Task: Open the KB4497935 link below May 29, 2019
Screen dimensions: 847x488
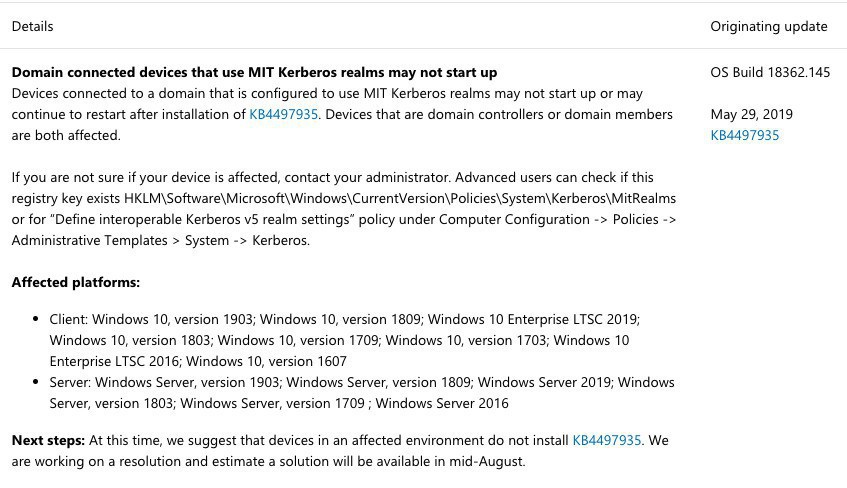Action: click(744, 135)
